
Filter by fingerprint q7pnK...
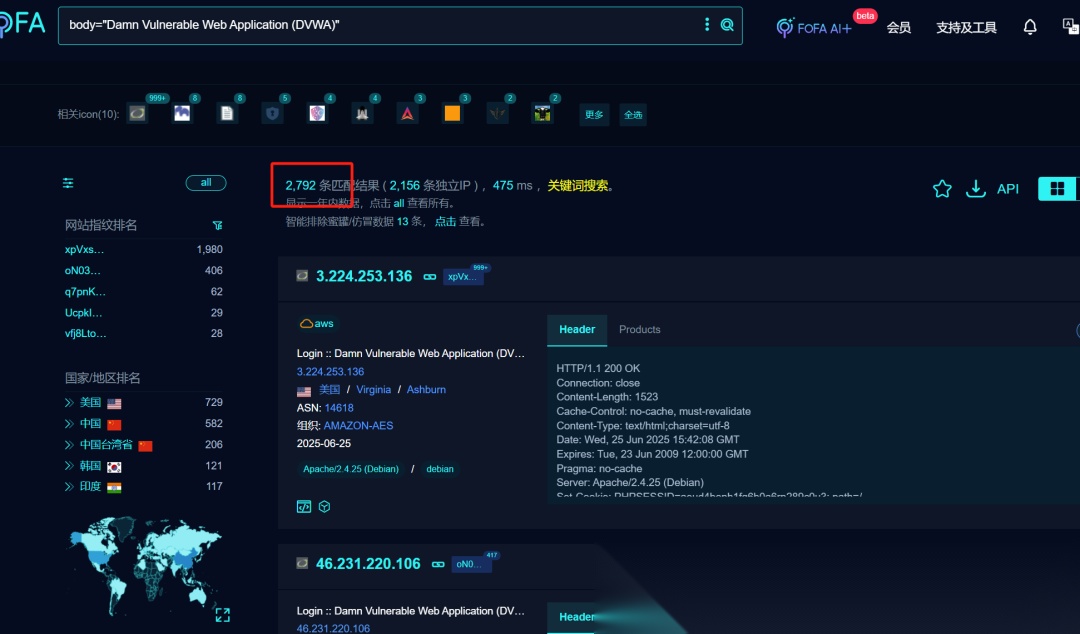click(x=85, y=292)
